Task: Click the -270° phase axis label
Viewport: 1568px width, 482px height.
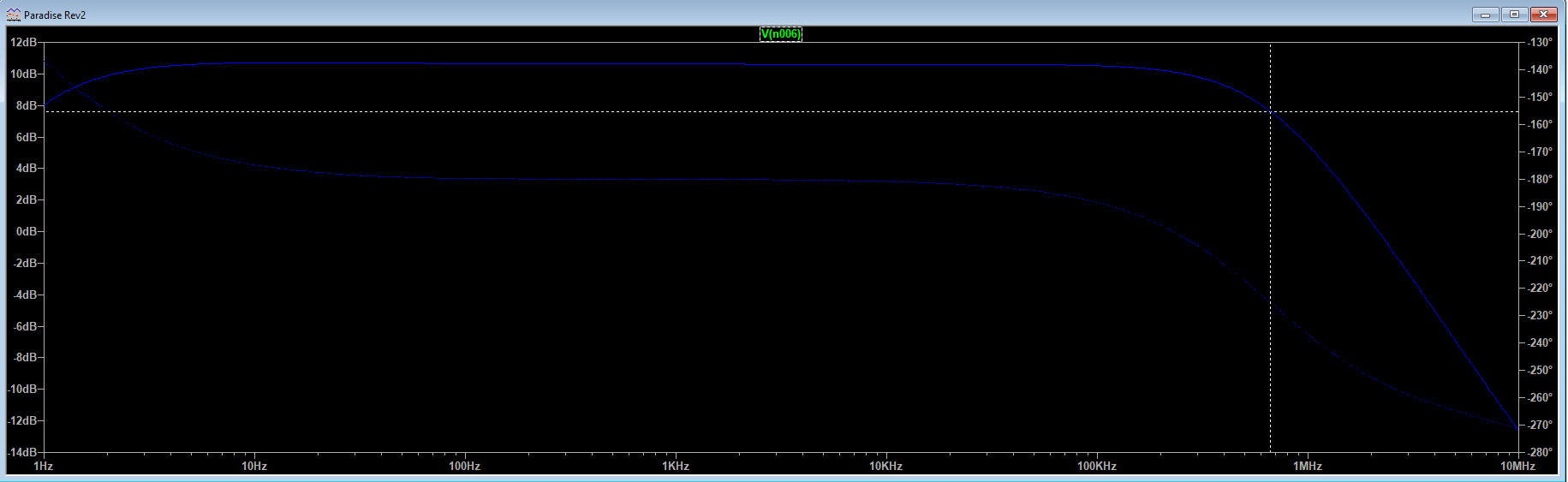Action: click(x=1540, y=425)
